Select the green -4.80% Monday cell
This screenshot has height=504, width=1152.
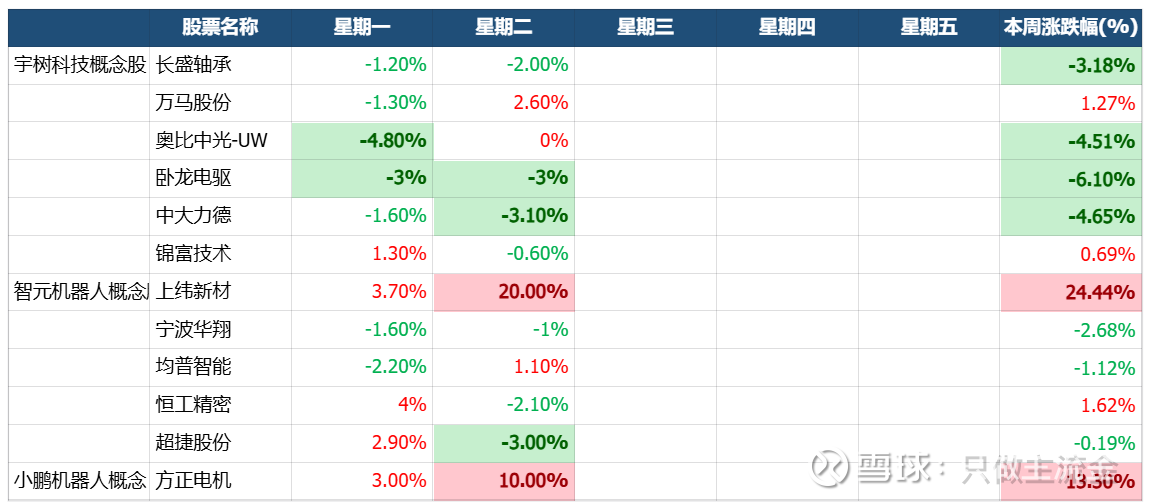click(362, 141)
